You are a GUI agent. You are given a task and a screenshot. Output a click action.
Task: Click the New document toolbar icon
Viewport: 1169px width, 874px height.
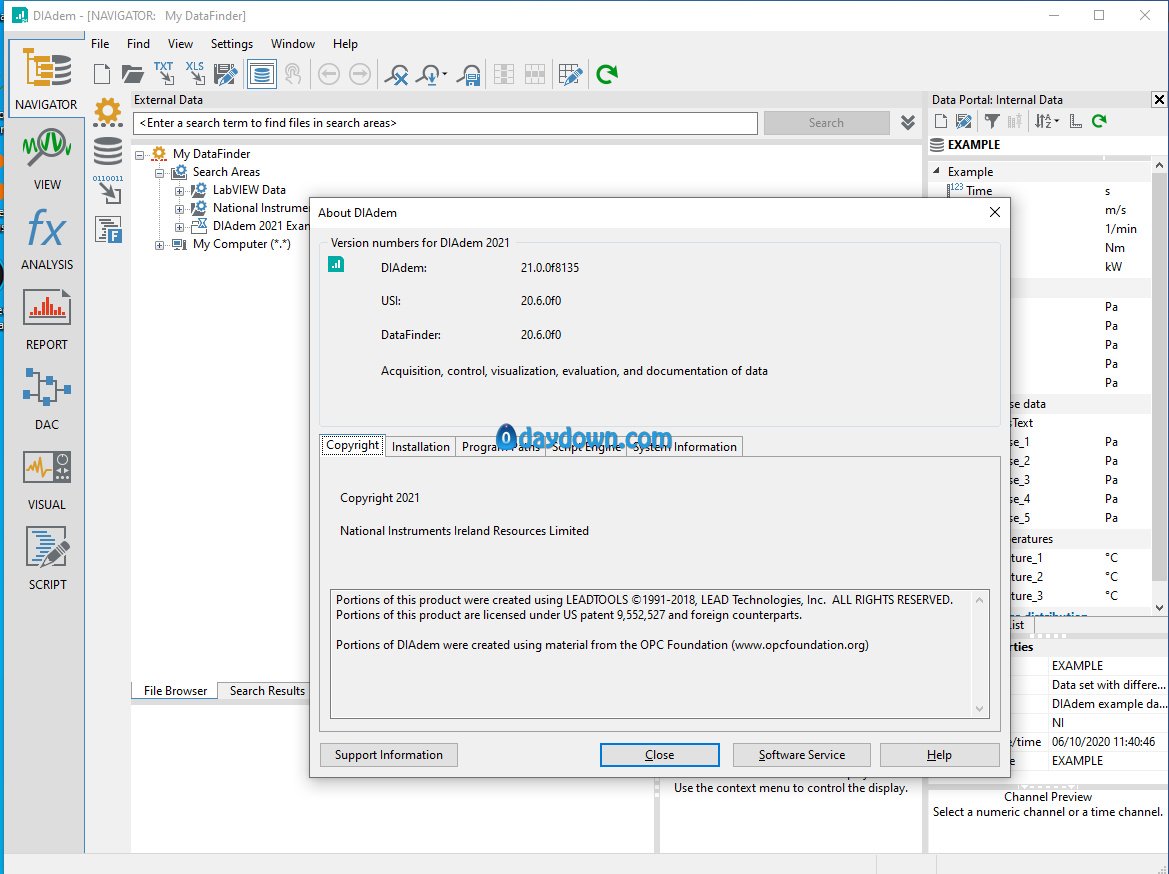[102, 74]
